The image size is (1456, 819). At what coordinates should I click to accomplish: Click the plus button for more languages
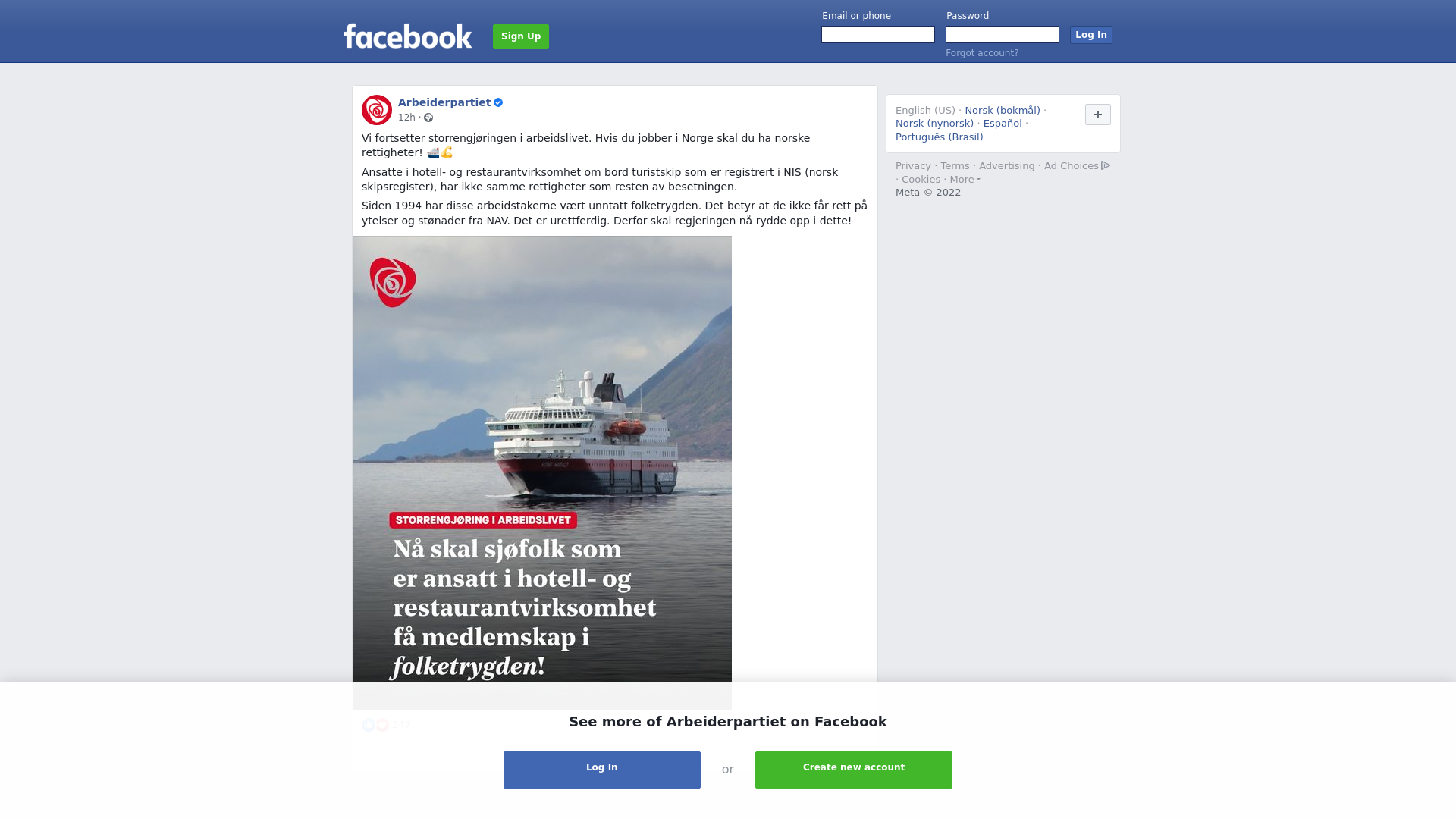[1098, 115]
